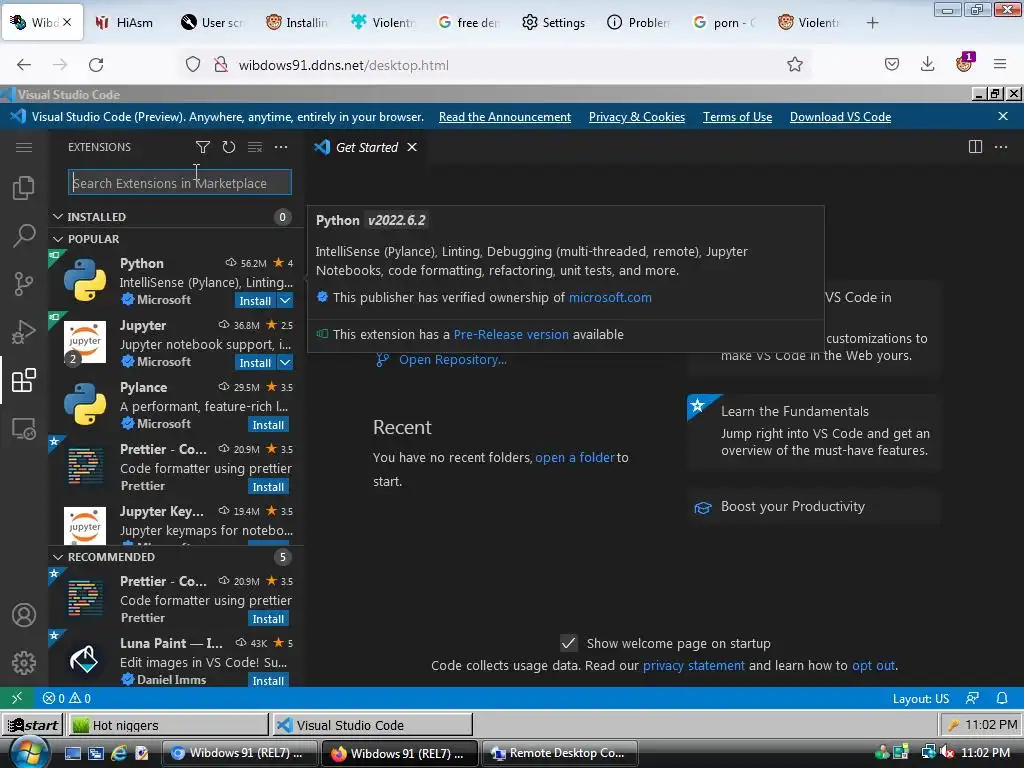Install Prettier in the Popular list
This screenshot has height=768, width=1024.
(268, 487)
